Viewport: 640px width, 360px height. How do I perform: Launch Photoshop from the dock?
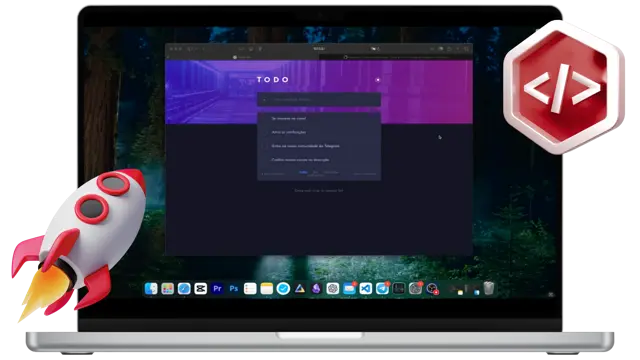tap(233, 289)
